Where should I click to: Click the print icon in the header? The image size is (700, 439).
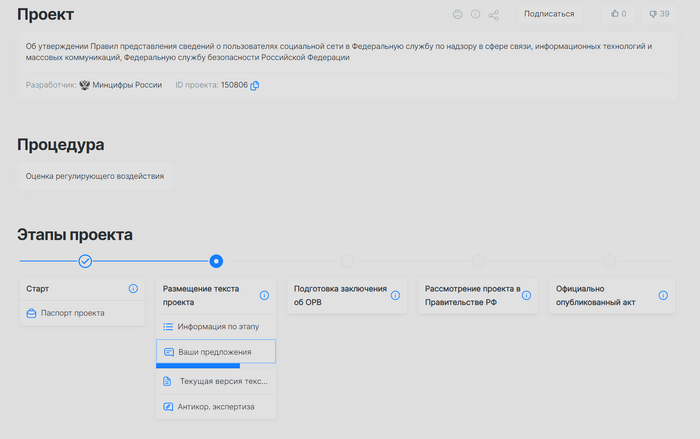coord(458,14)
